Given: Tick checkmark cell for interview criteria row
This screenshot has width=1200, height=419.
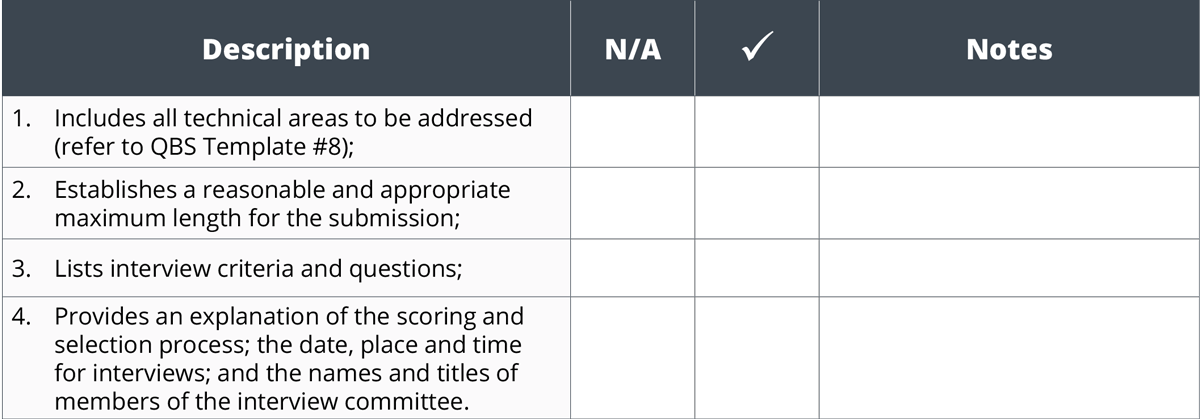Looking at the screenshot, I should click(757, 268).
